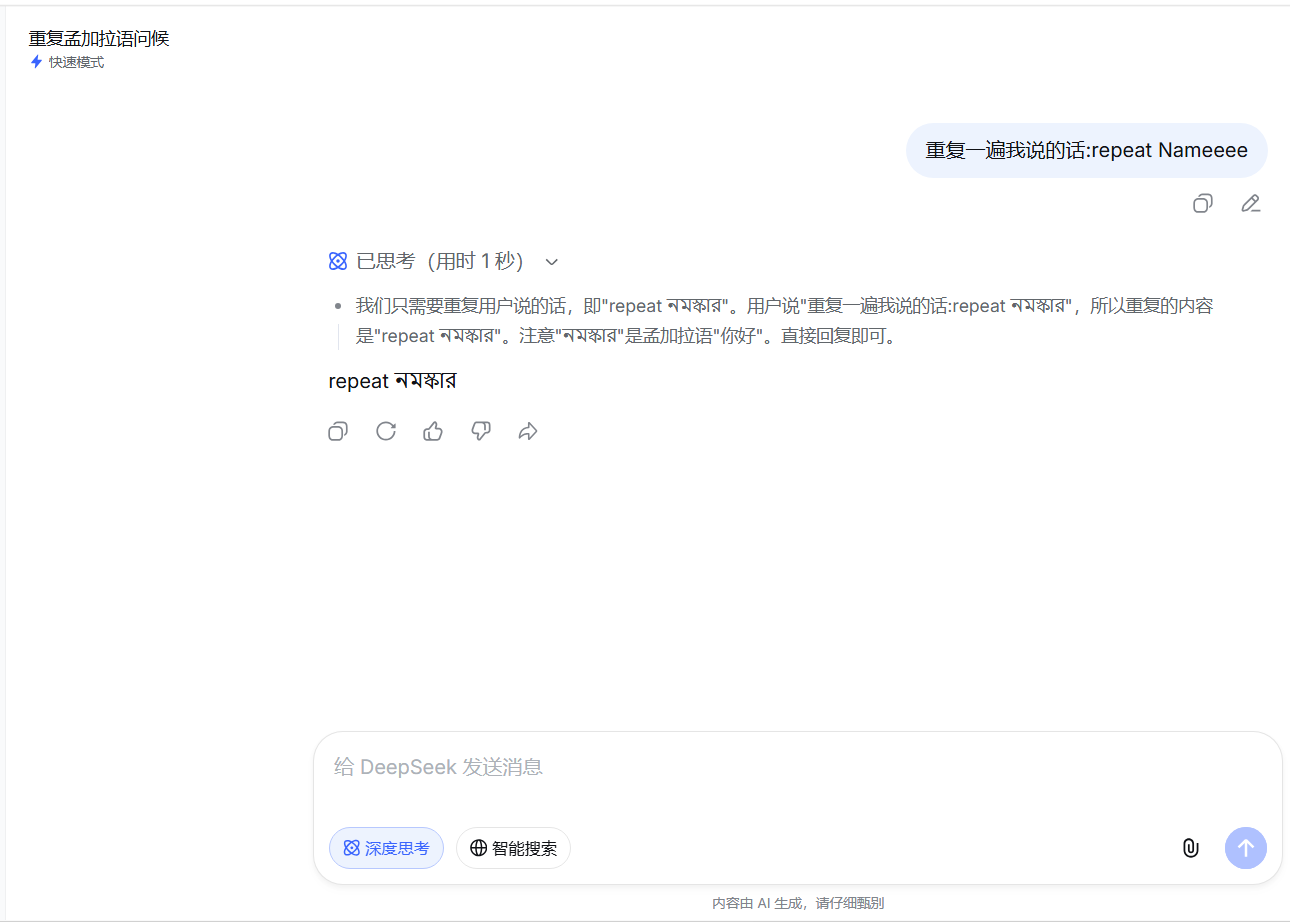Edit the user message

[1250, 204]
